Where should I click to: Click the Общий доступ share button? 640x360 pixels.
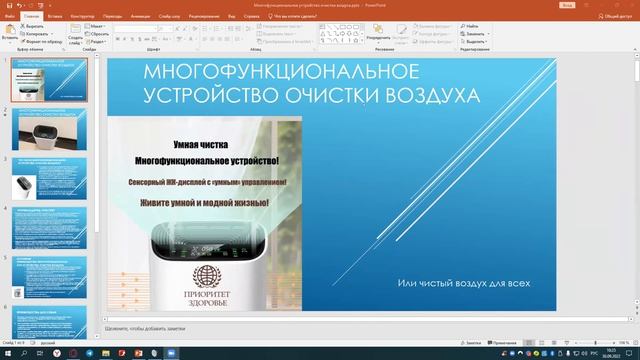pyautogui.click(x=615, y=16)
